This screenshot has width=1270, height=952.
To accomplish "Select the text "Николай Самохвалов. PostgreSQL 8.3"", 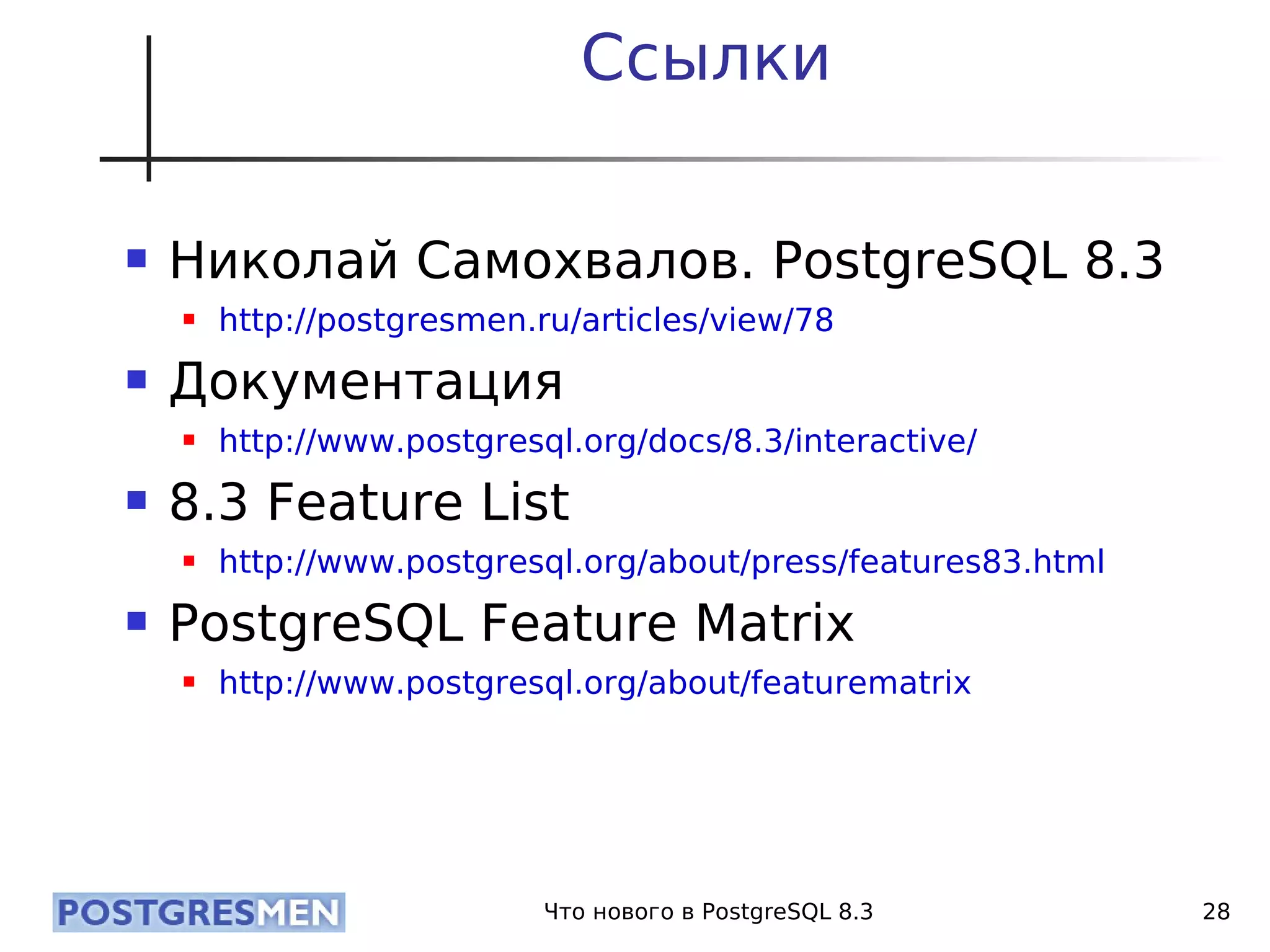I will coord(666,262).
